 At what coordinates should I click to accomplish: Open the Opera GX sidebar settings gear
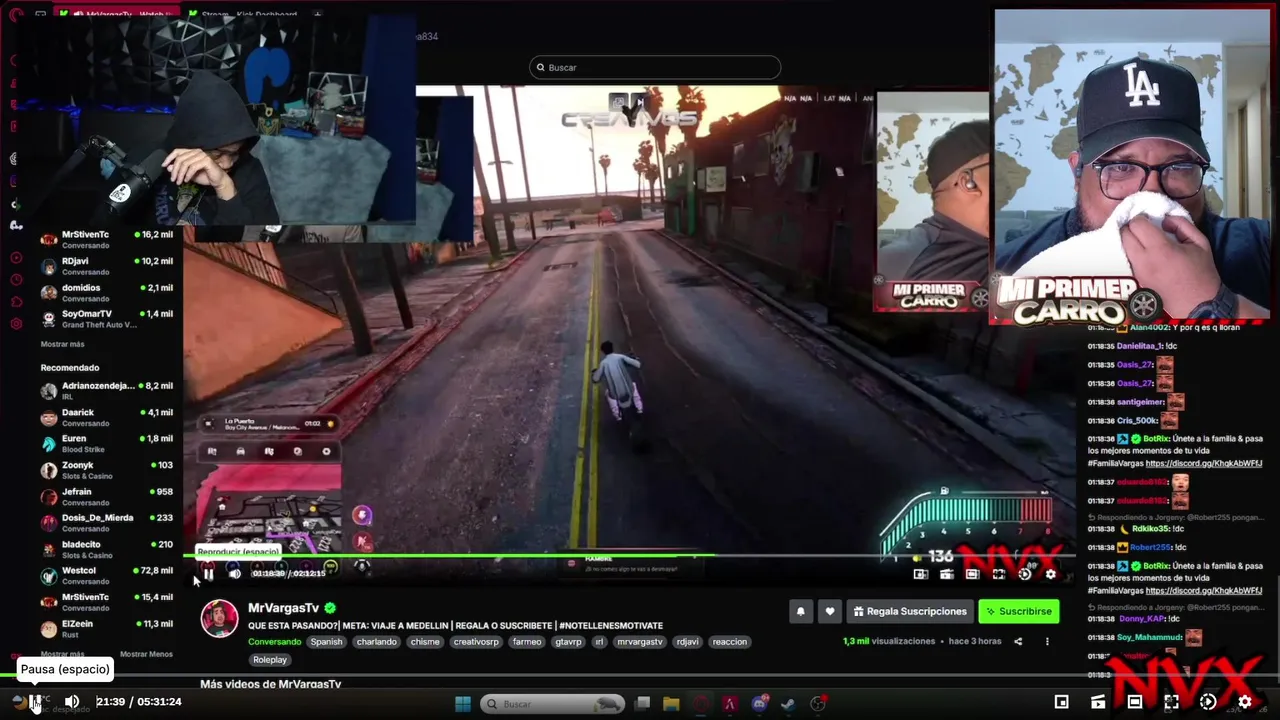(x=16, y=324)
